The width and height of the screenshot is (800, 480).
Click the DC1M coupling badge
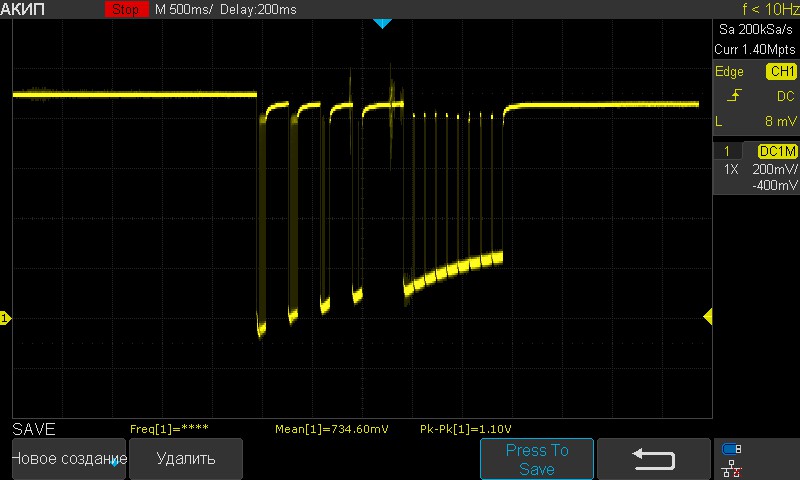pyautogui.click(x=777, y=151)
